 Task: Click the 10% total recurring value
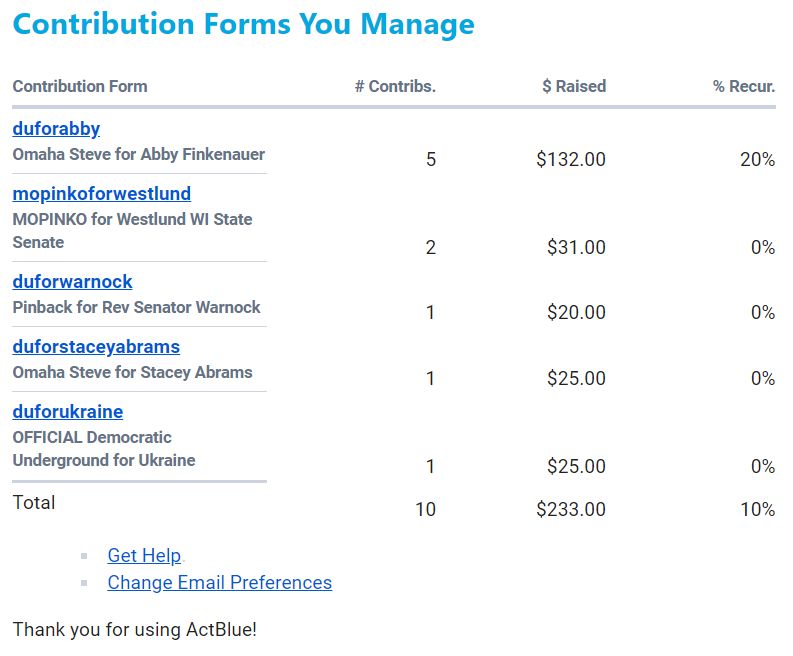click(757, 509)
